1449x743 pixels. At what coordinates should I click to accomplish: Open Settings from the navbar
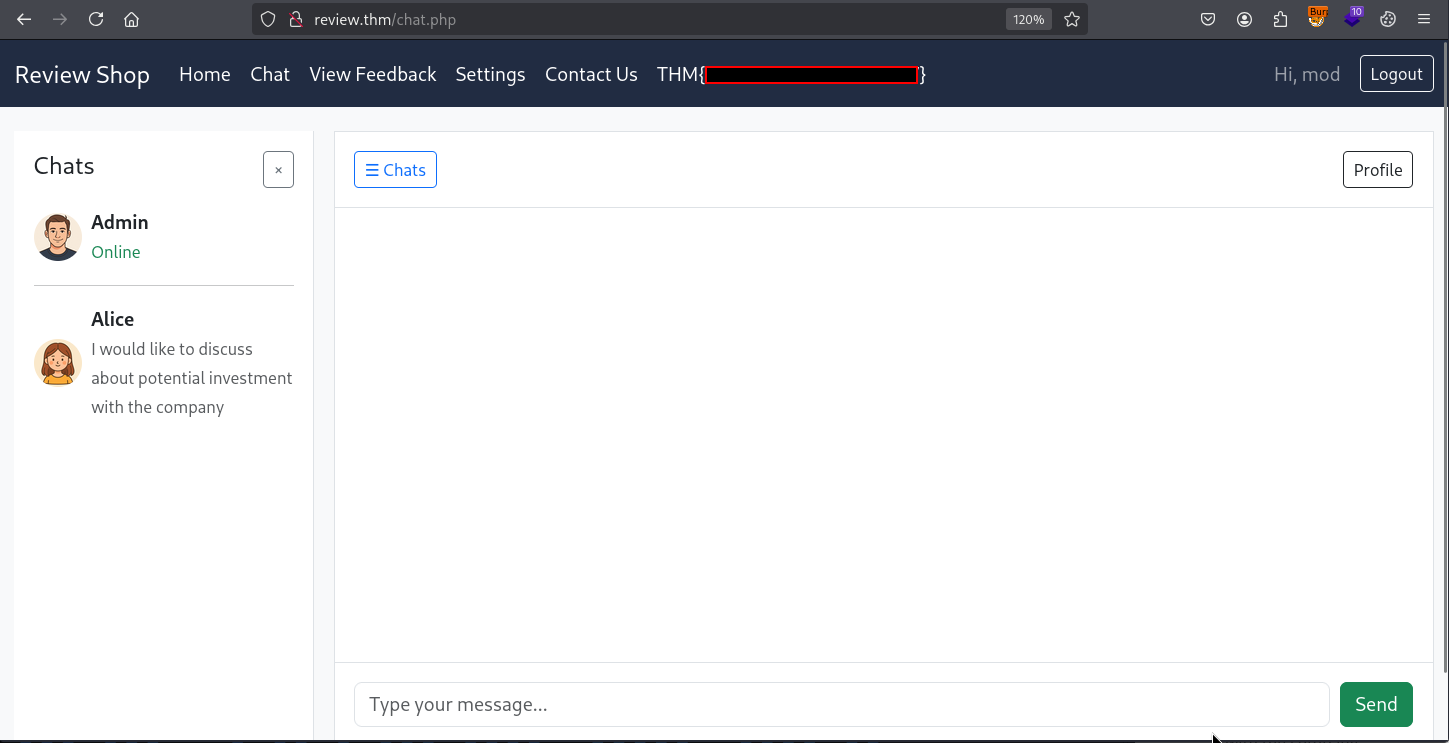490,74
